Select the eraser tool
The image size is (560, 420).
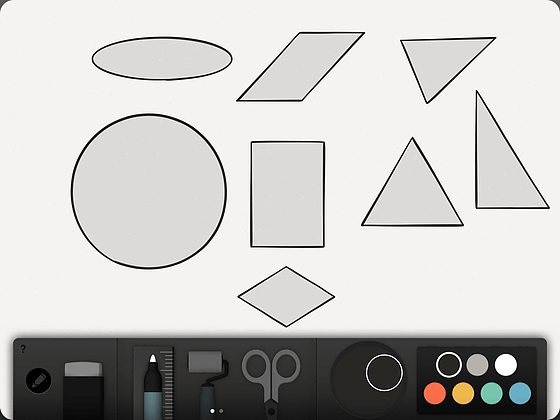(84, 390)
